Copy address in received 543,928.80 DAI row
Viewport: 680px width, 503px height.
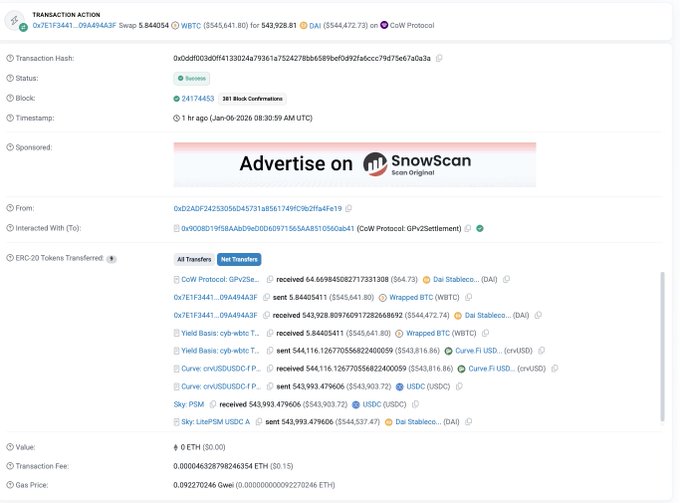click(266, 315)
